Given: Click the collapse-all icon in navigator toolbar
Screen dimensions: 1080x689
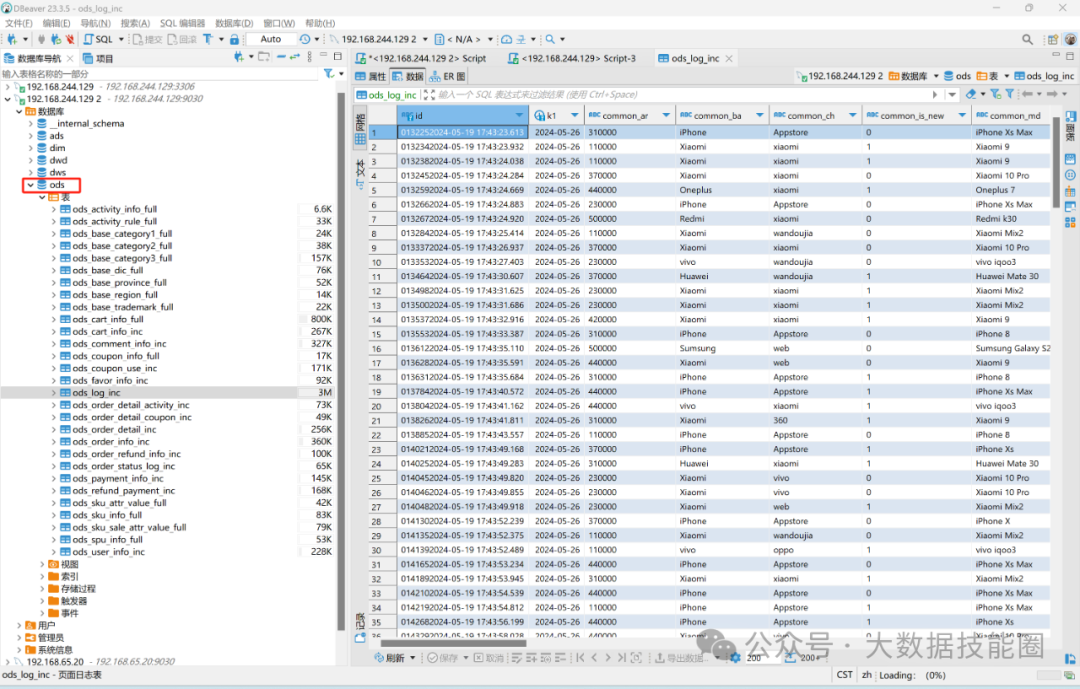Looking at the screenshot, I should click(x=281, y=58).
